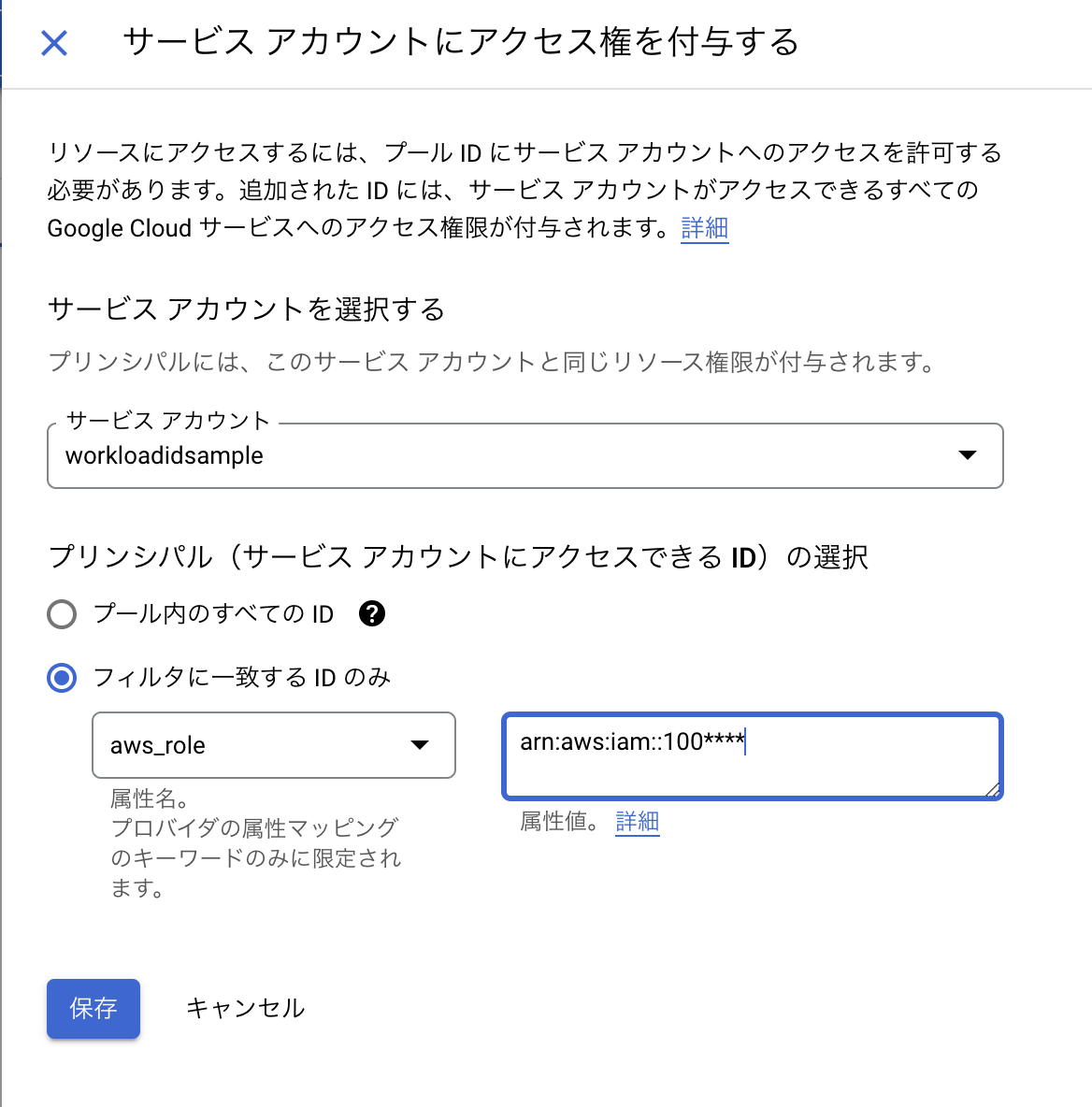Image resolution: width=1092 pixels, height=1107 pixels.
Task: Open the 詳細 link in the description text
Action: click(704, 228)
